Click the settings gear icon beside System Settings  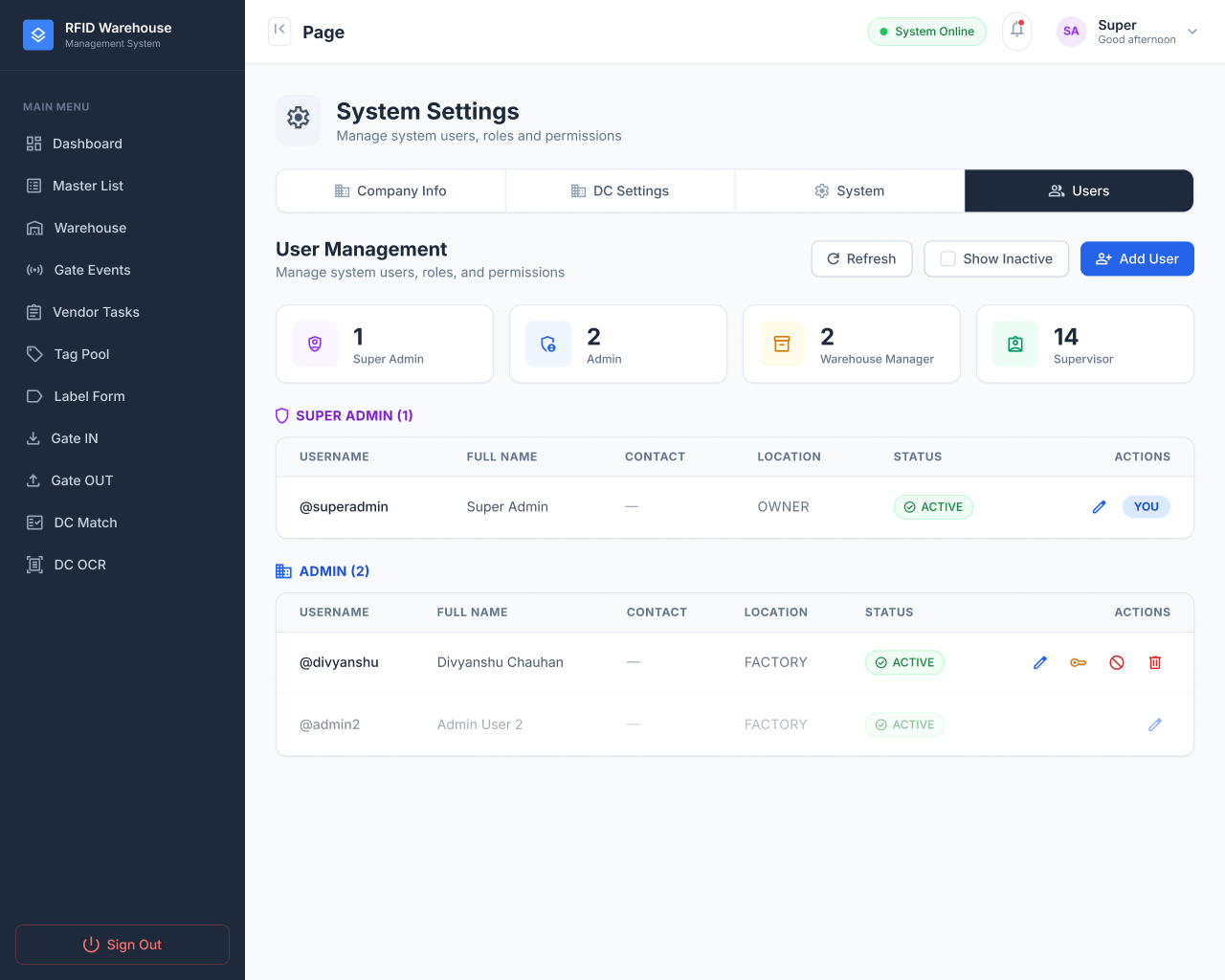(299, 119)
